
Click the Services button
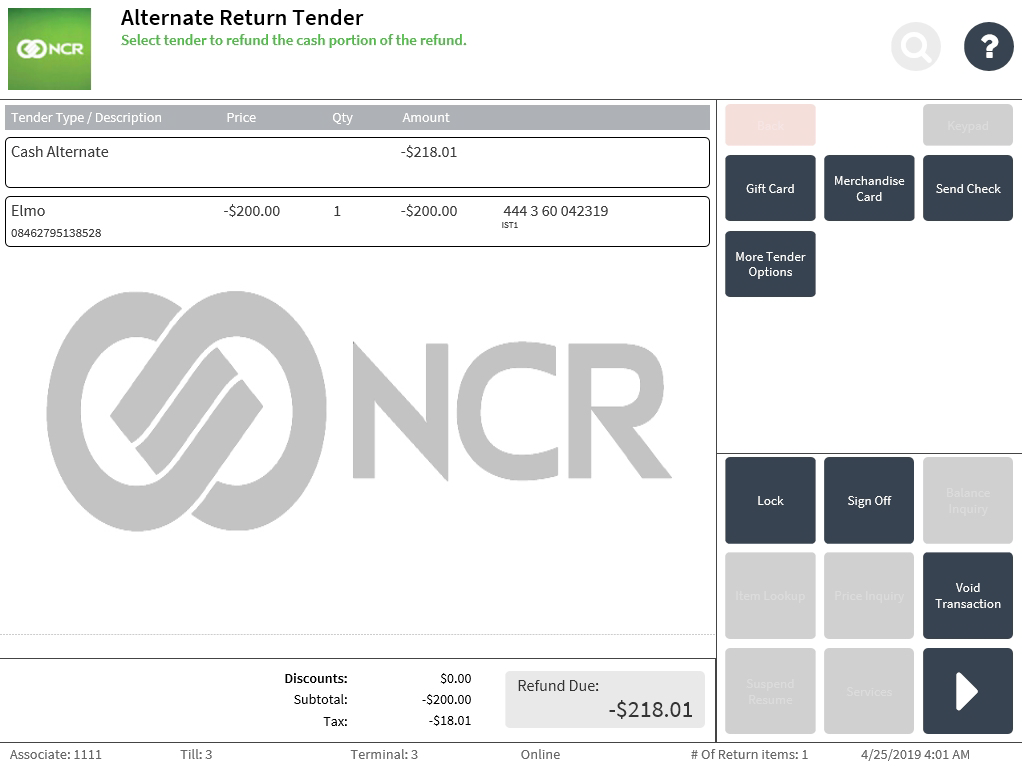click(869, 691)
